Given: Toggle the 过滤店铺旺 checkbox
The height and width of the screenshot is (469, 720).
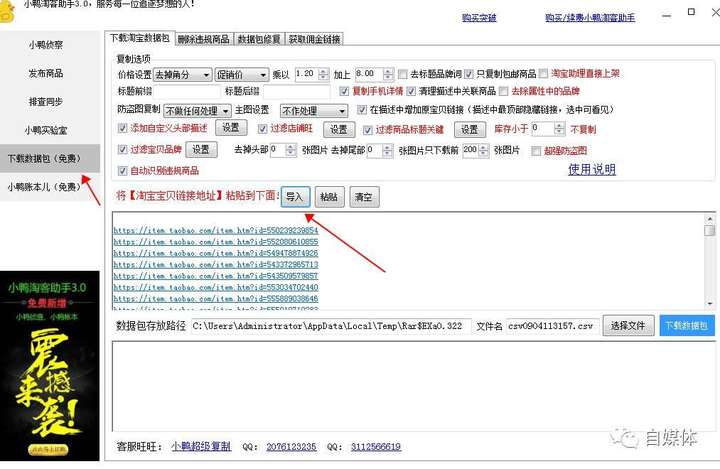Looking at the screenshot, I should click(262, 129).
